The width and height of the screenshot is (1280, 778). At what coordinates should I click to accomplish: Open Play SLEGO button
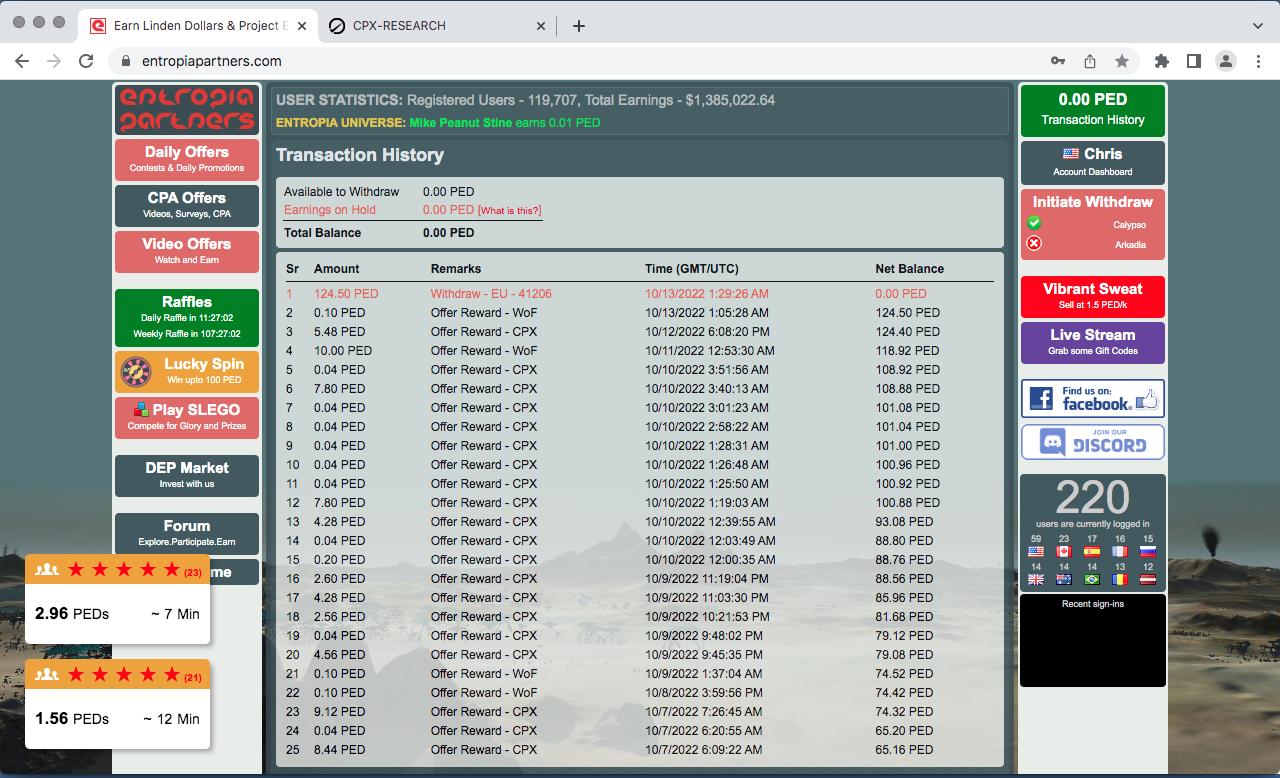pos(187,417)
